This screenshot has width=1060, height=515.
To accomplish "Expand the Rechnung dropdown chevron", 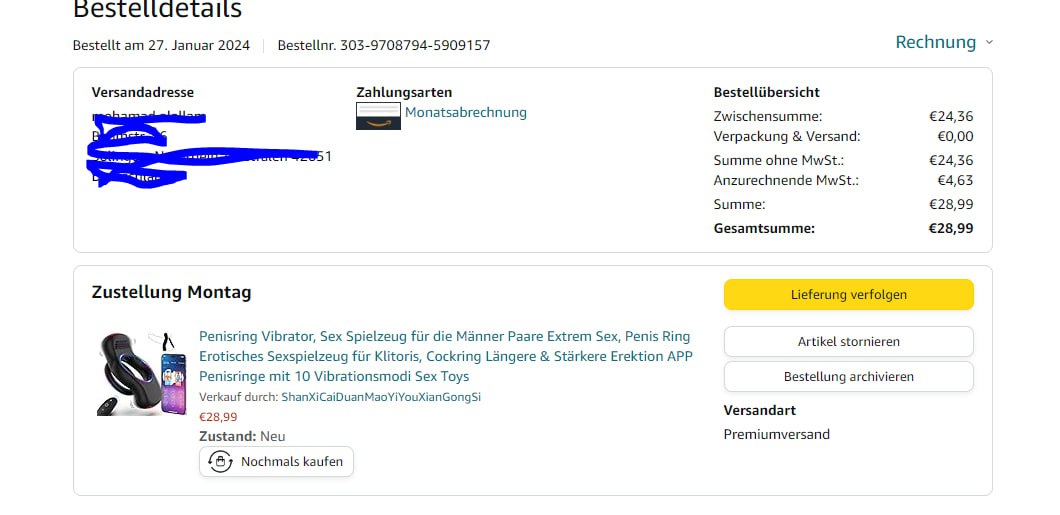I will (989, 43).
